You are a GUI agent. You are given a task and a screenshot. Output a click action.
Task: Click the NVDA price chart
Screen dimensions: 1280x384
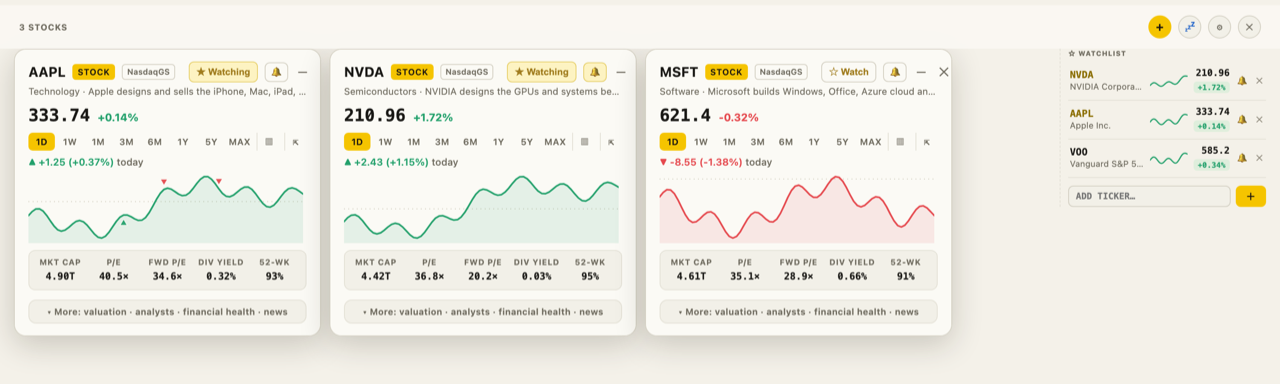(482, 208)
